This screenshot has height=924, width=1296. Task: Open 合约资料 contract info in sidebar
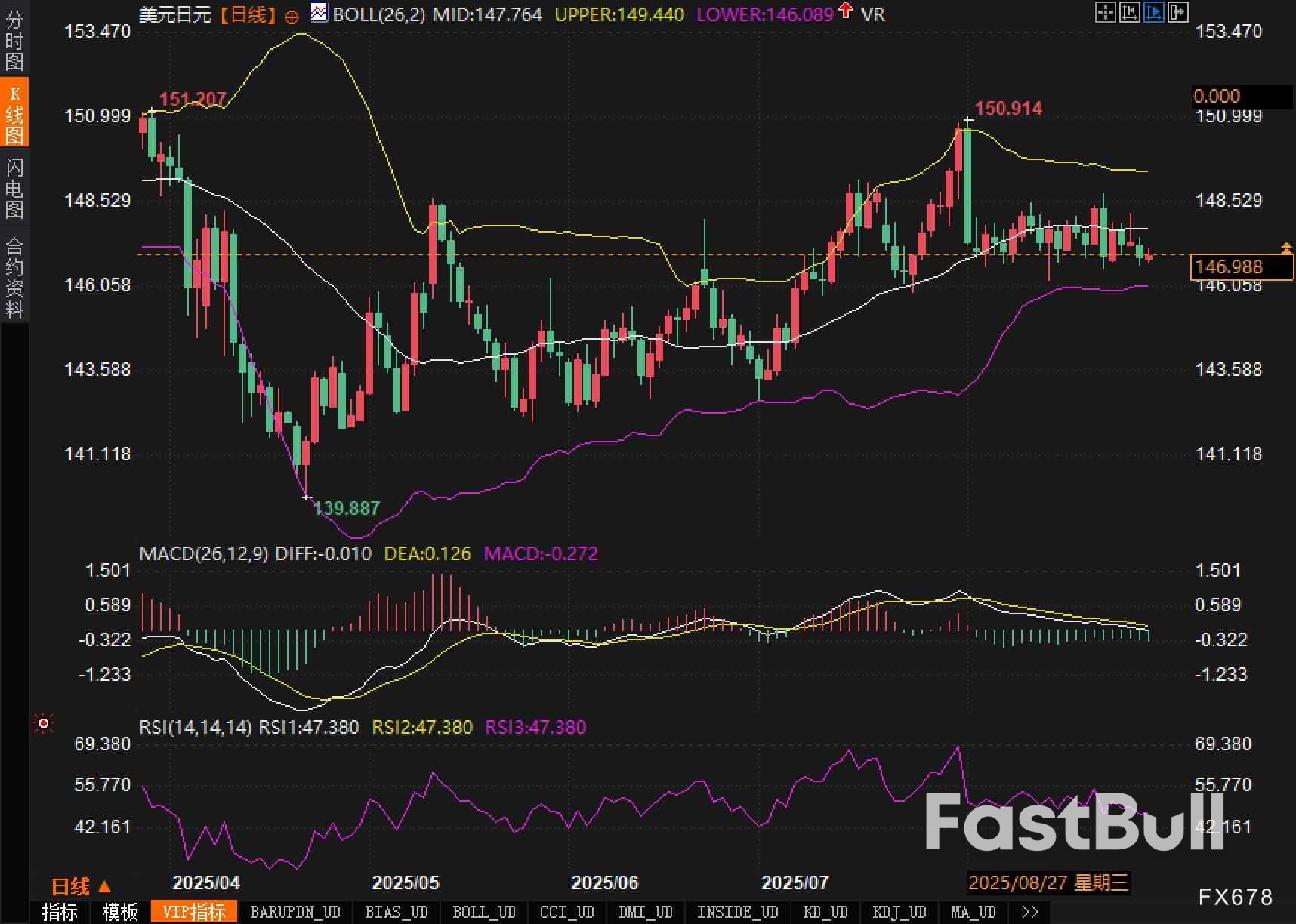(14, 277)
